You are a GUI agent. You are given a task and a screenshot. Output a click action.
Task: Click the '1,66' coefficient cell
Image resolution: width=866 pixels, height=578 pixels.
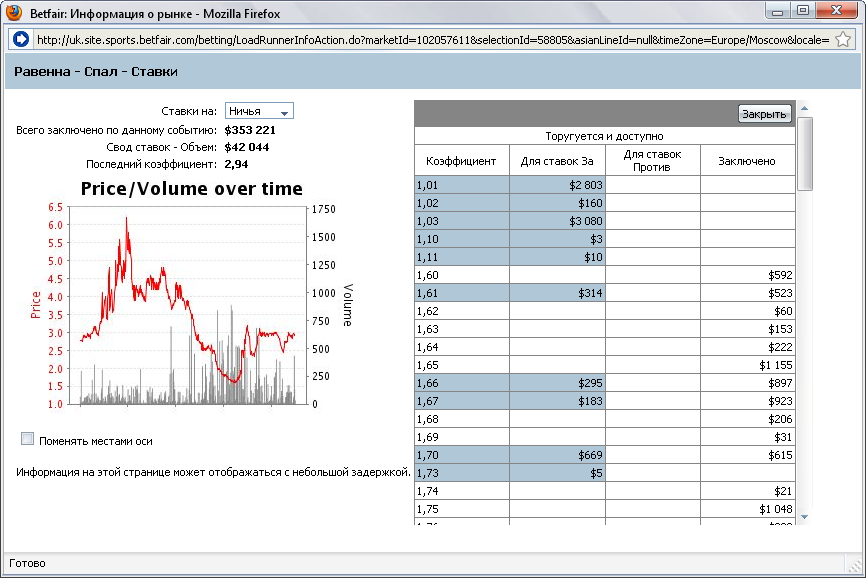point(462,383)
